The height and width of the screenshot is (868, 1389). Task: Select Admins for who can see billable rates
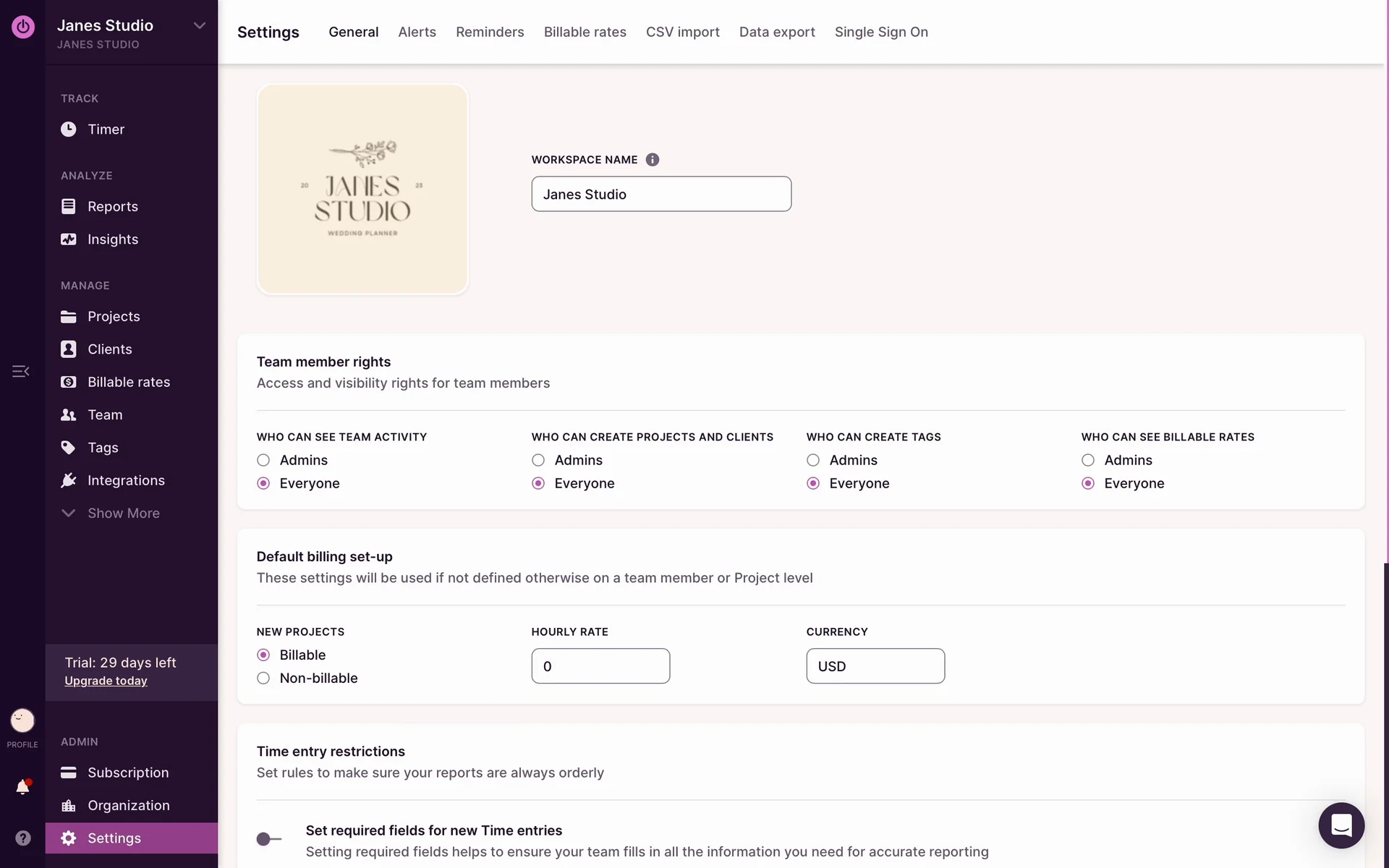pos(1087,460)
